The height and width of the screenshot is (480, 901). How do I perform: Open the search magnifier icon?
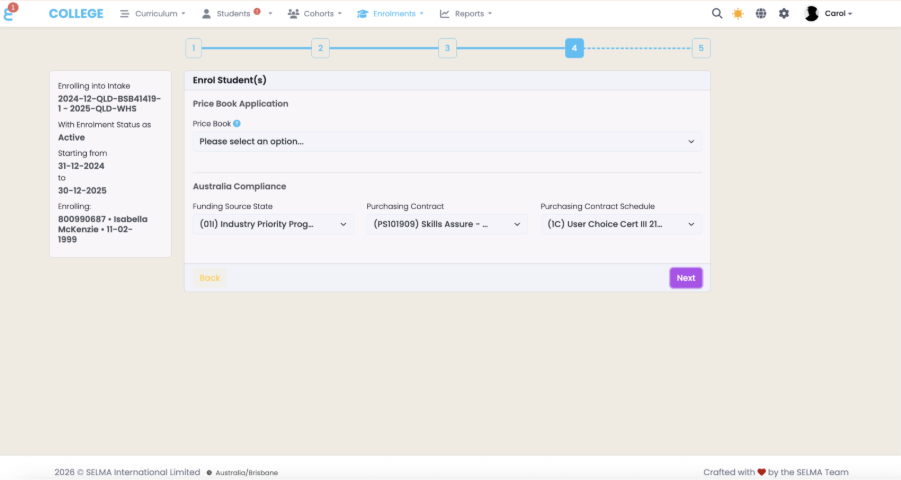tap(716, 14)
